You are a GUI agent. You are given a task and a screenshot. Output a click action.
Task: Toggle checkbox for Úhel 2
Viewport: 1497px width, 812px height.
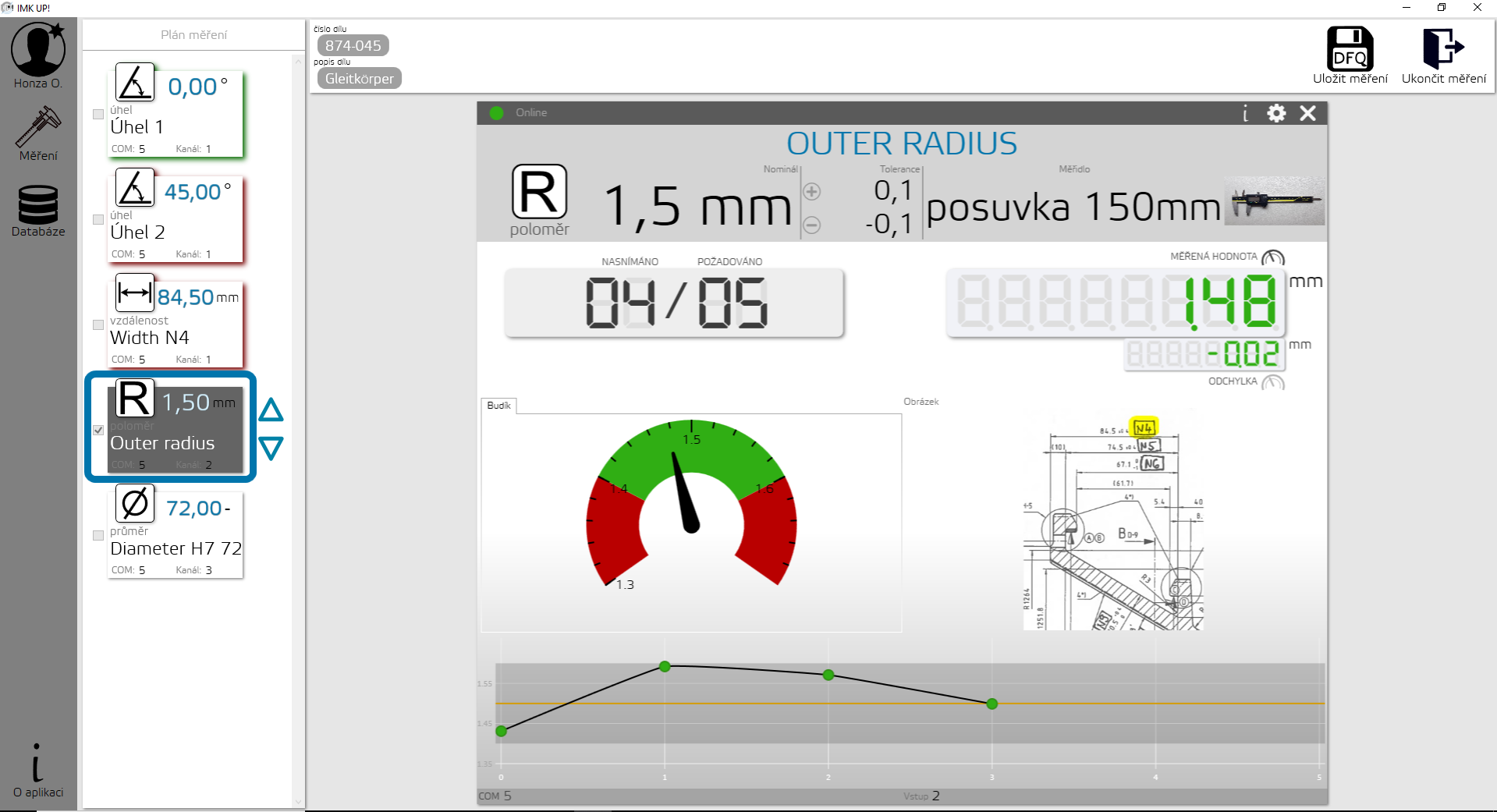click(98, 219)
